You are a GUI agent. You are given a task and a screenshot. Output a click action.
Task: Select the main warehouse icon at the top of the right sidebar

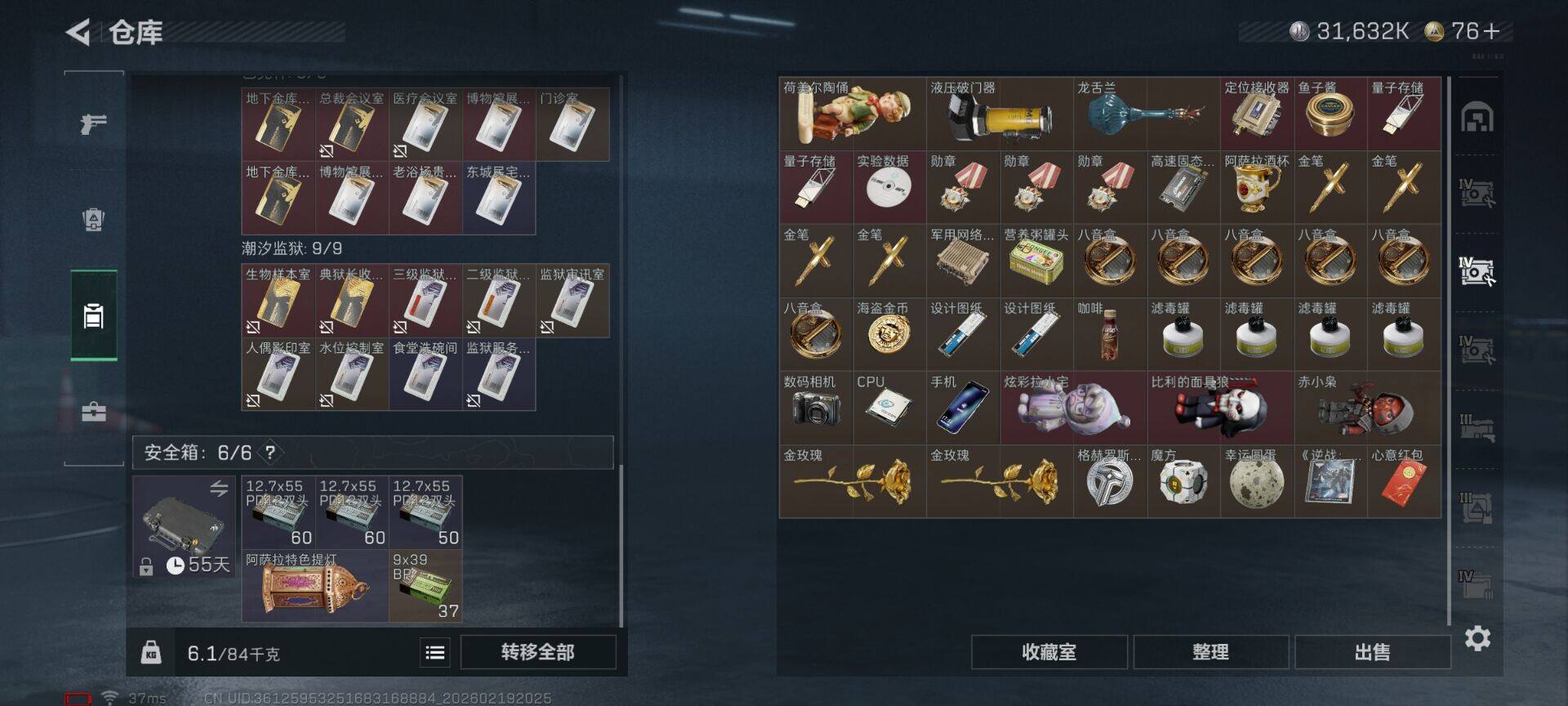(x=1477, y=118)
